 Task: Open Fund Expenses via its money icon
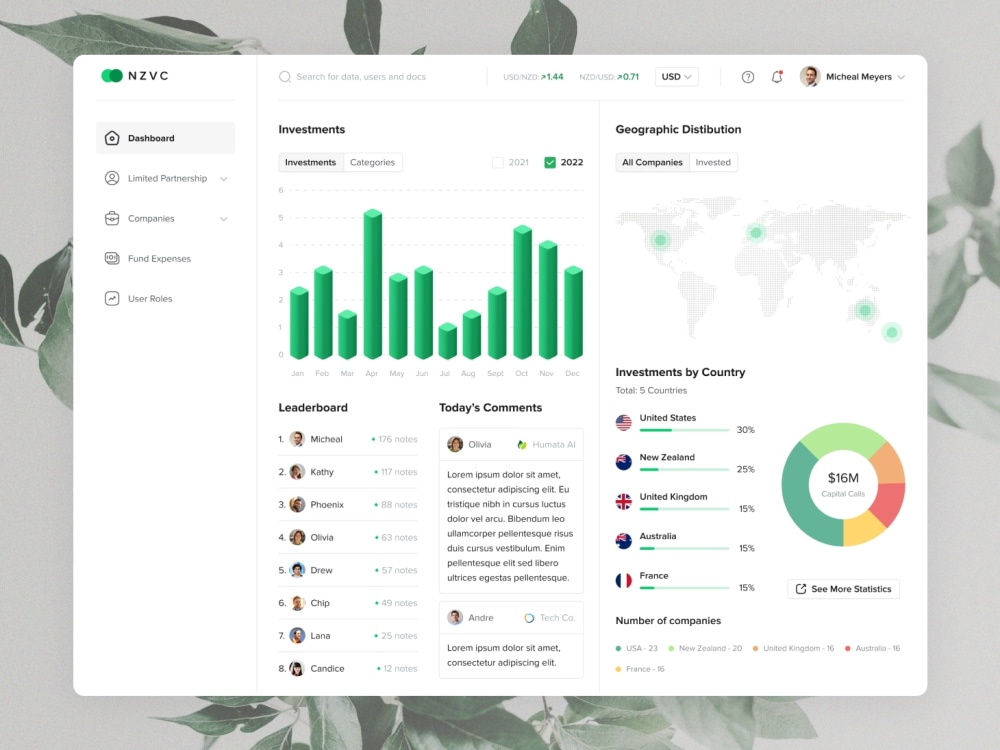tap(112, 258)
